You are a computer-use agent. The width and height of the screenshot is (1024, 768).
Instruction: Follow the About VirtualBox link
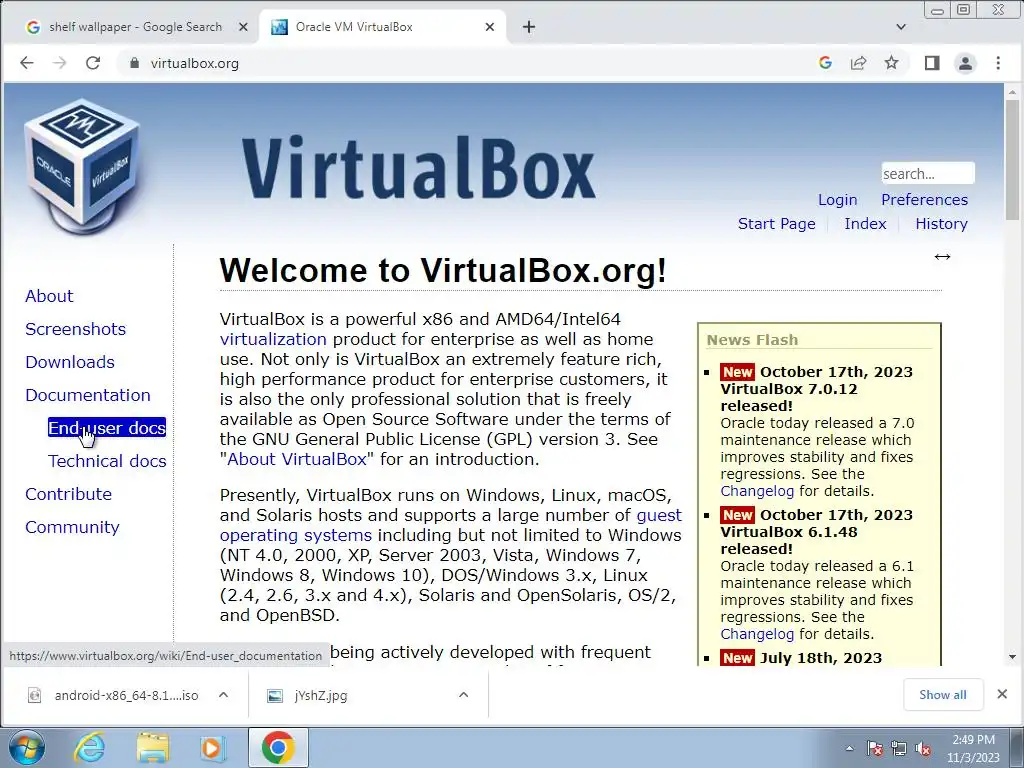point(297,459)
